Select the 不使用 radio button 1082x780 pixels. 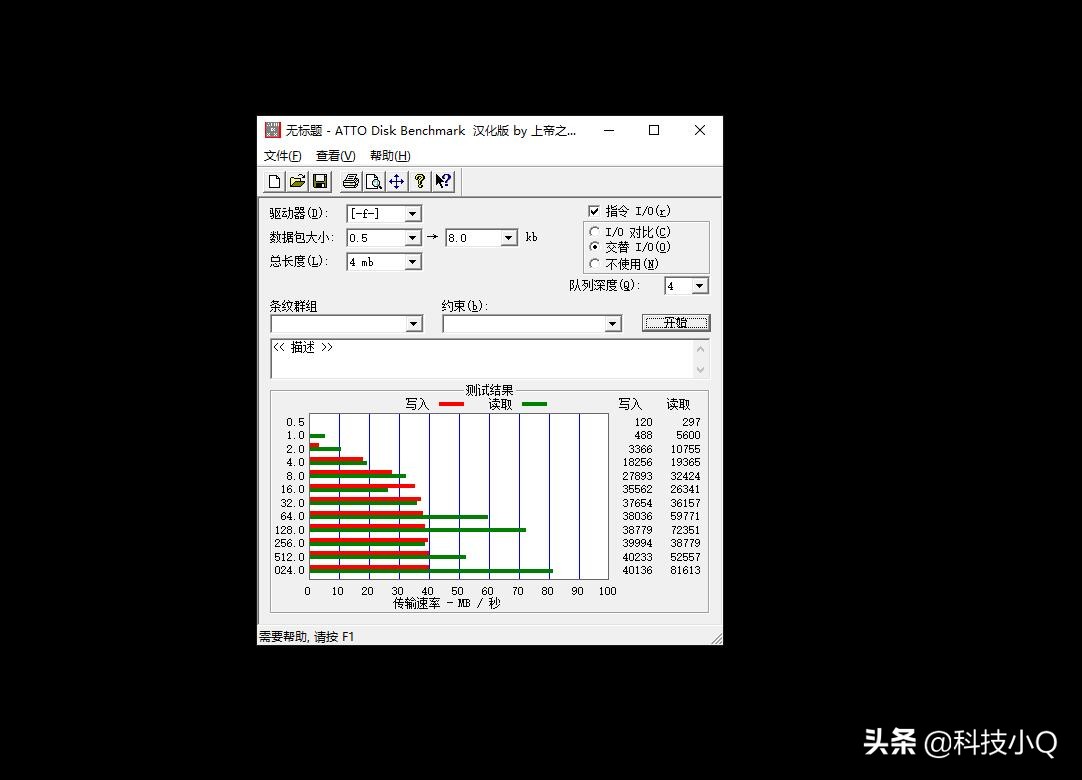point(594,264)
